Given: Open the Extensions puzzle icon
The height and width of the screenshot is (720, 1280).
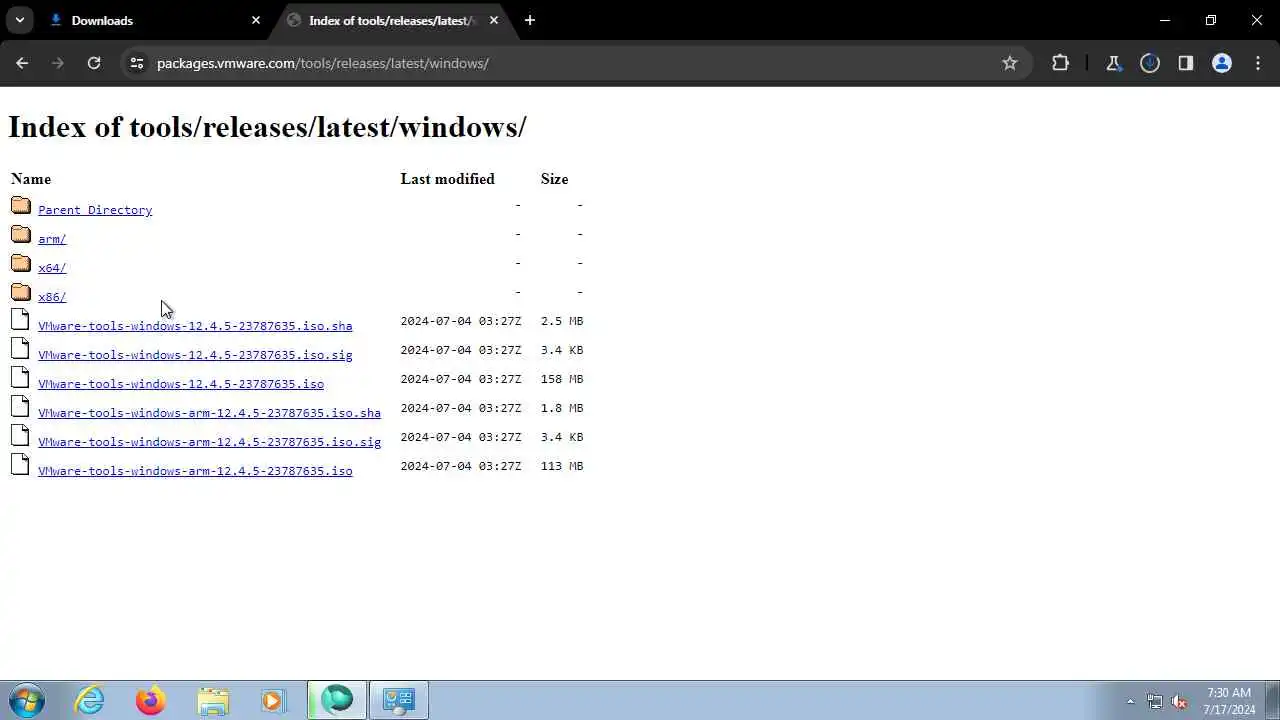Looking at the screenshot, I should click(x=1061, y=63).
